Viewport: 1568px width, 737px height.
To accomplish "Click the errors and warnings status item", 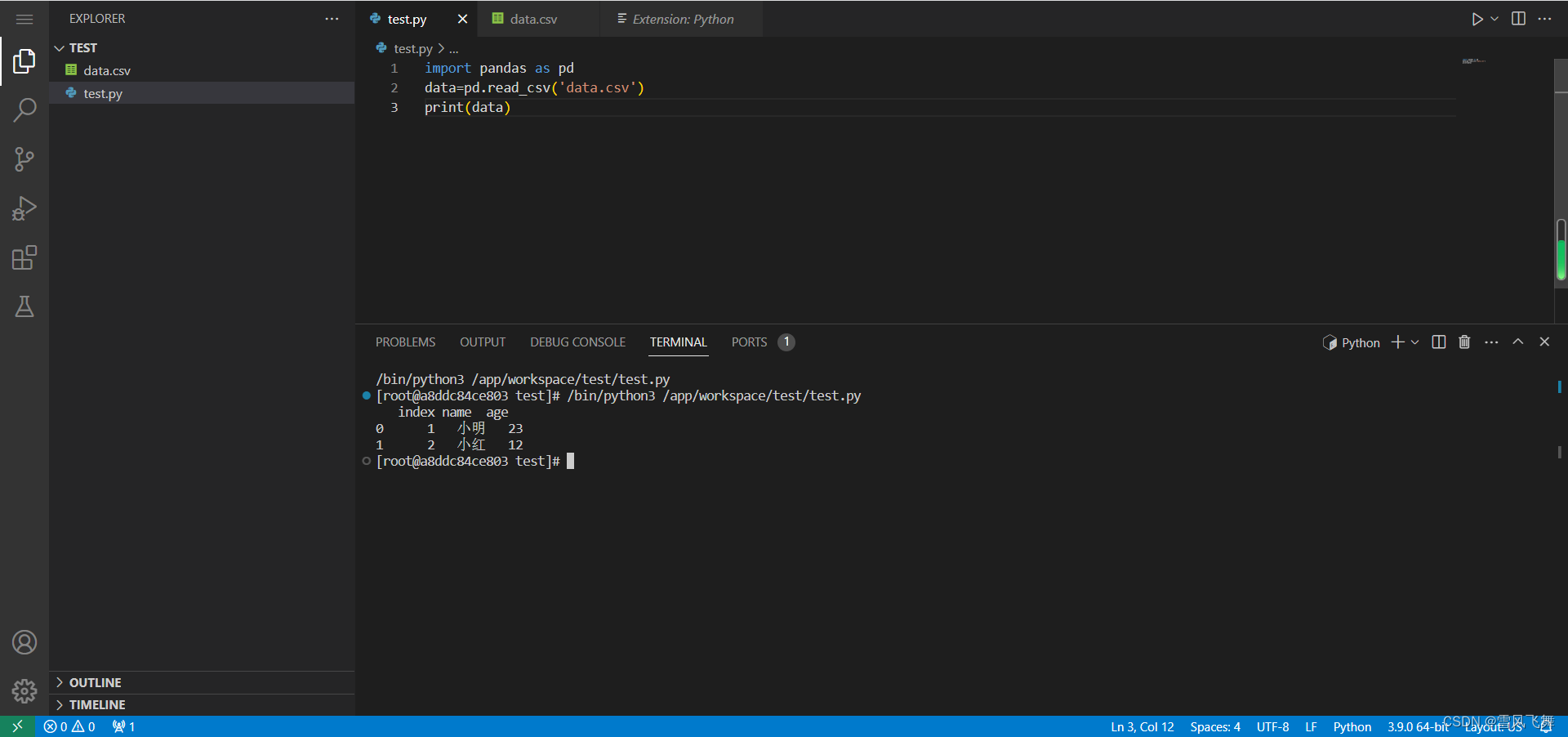I will pyautogui.click(x=69, y=726).
